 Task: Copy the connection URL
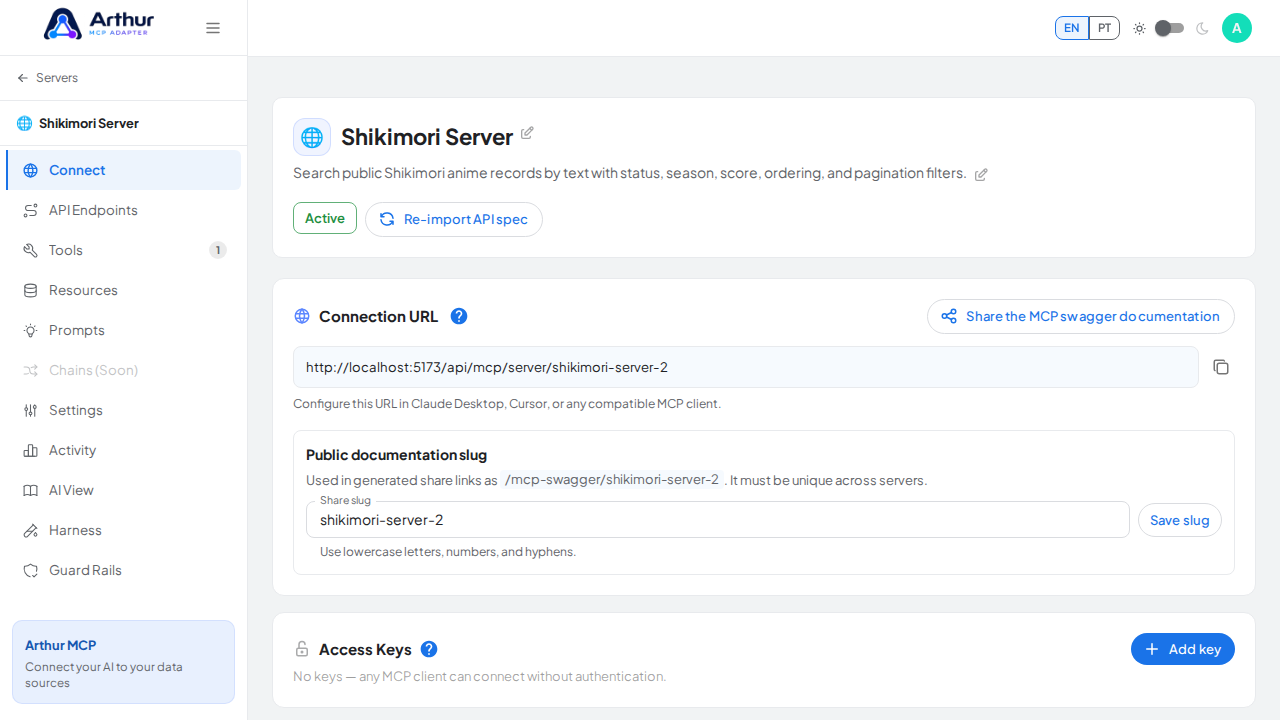[1221, 367]
